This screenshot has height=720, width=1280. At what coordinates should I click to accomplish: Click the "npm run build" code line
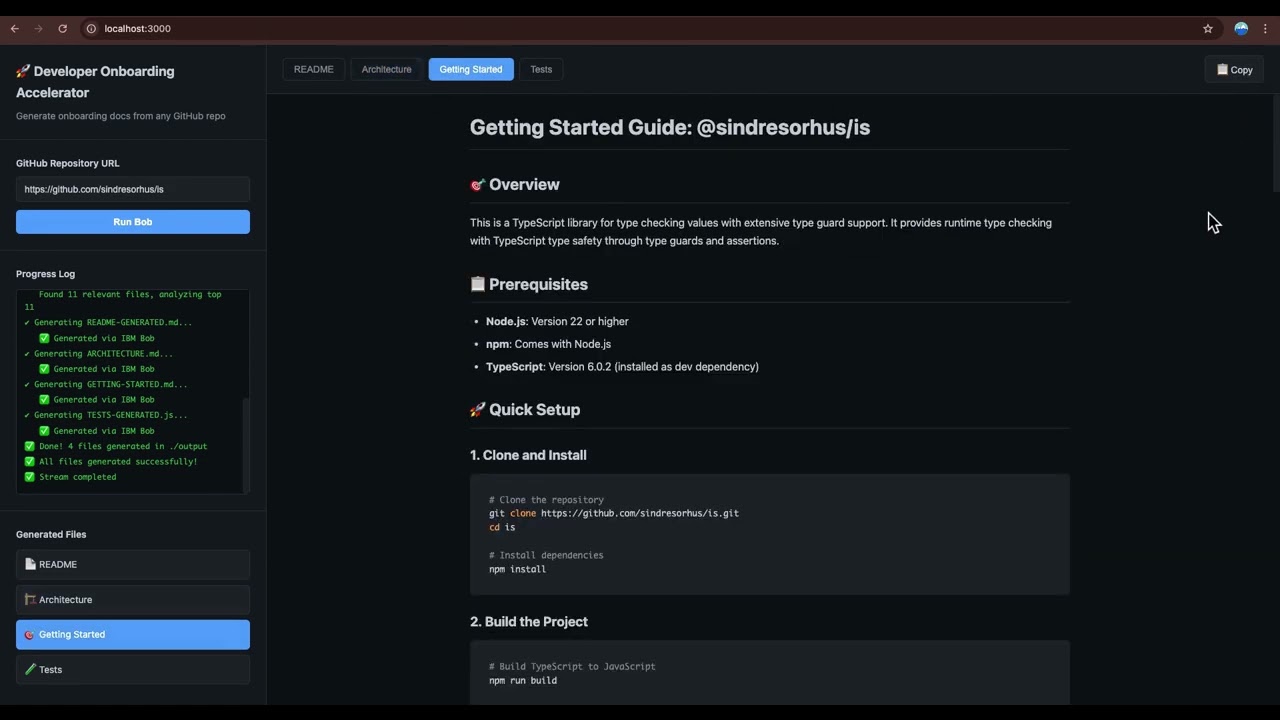[523, 681]
